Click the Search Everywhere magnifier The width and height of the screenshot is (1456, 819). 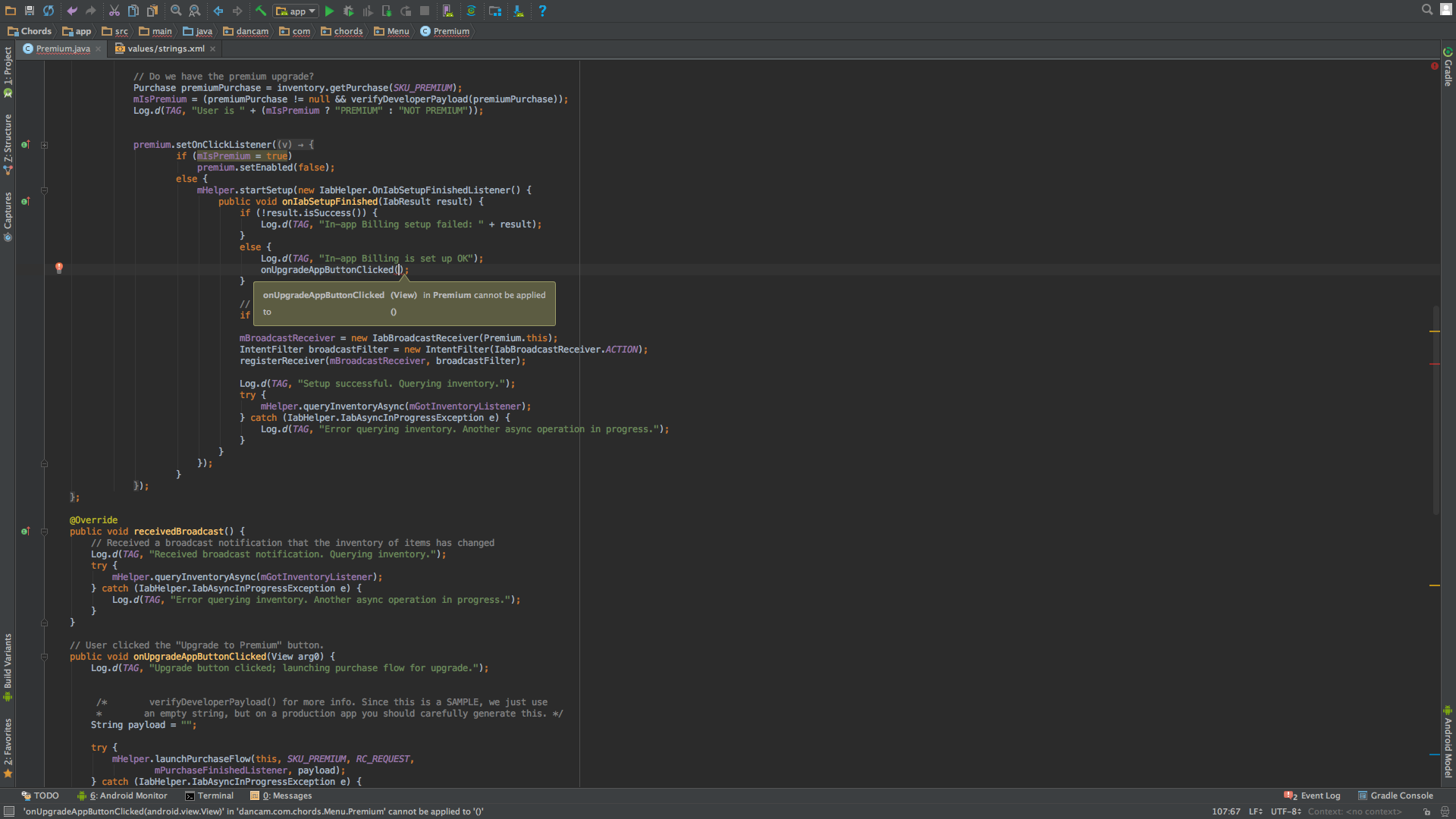[x=1427, y=10]
